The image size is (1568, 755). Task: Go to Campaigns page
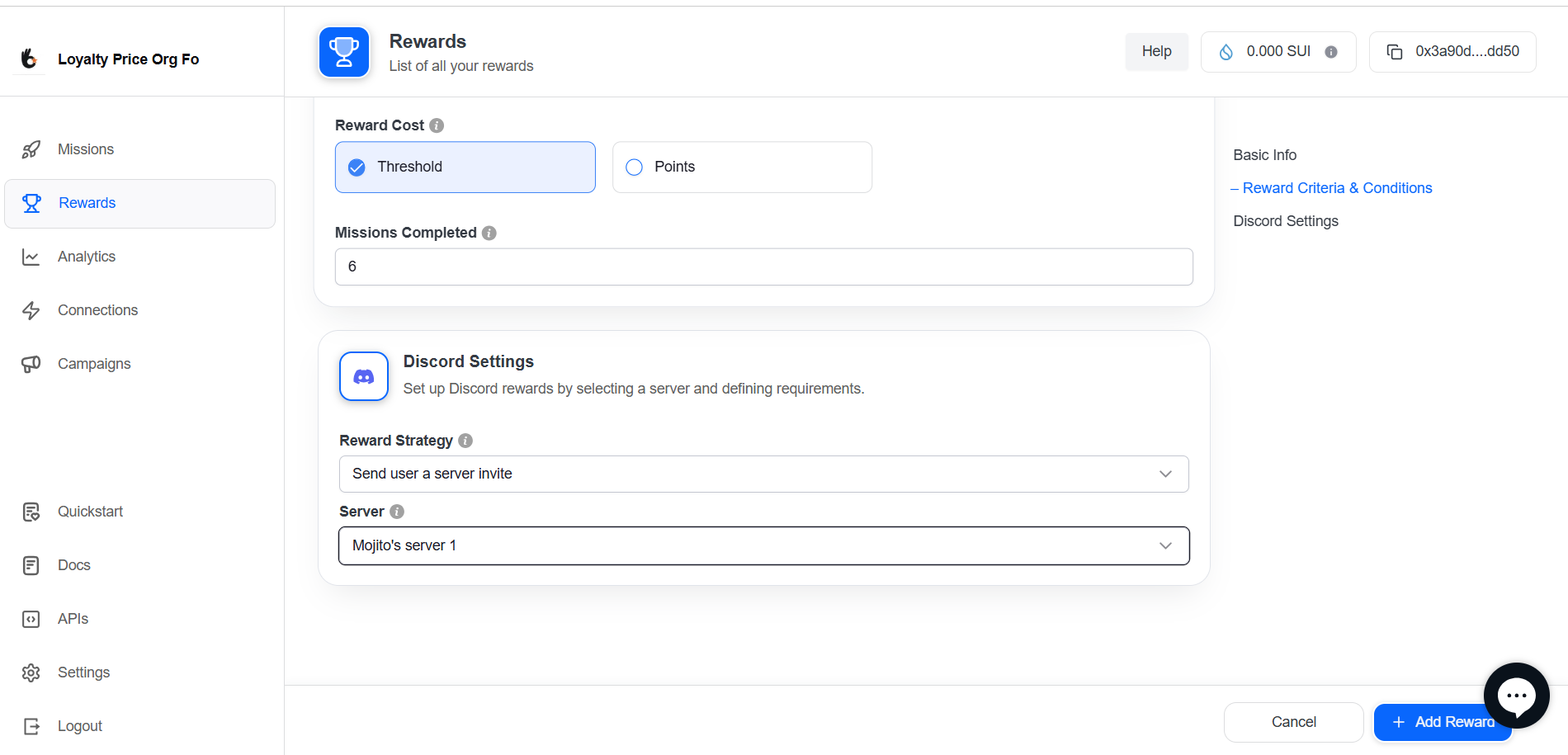(140, 364)
